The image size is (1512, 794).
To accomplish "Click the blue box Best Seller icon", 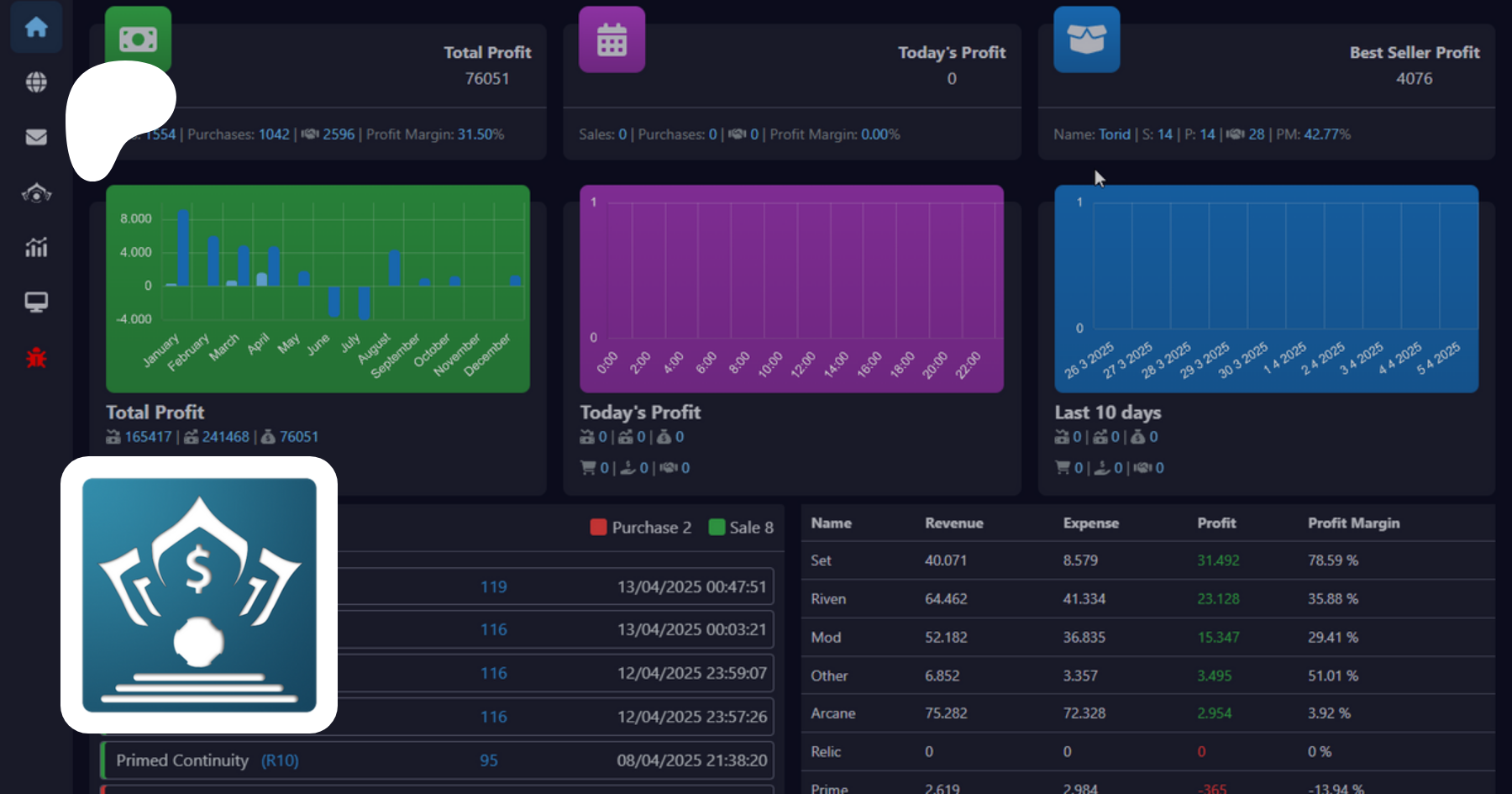I will tap(1086, 39).
